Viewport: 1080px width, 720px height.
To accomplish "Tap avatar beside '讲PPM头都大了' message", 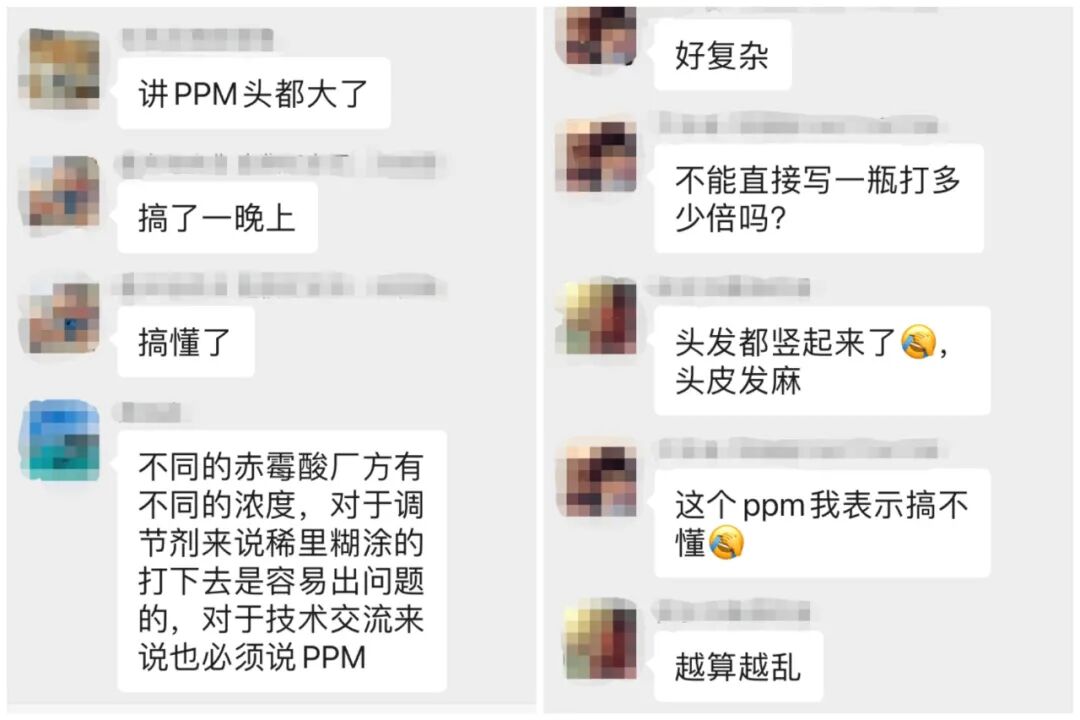I will click(x=60, y=70).
